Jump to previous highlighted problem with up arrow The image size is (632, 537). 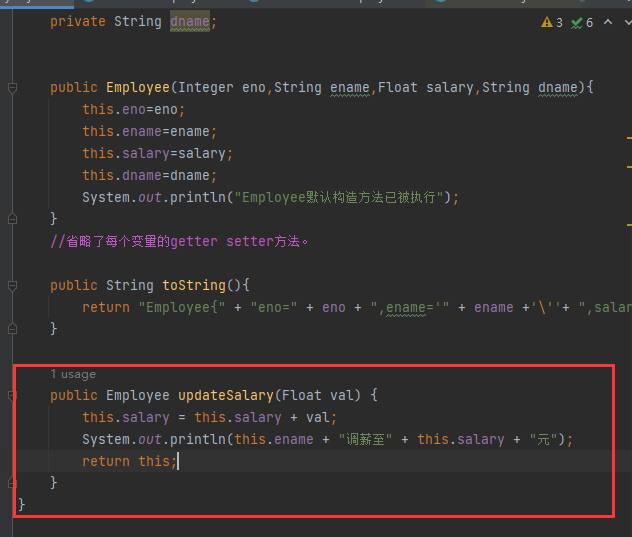pyautogui.click(x=607, y=22)
